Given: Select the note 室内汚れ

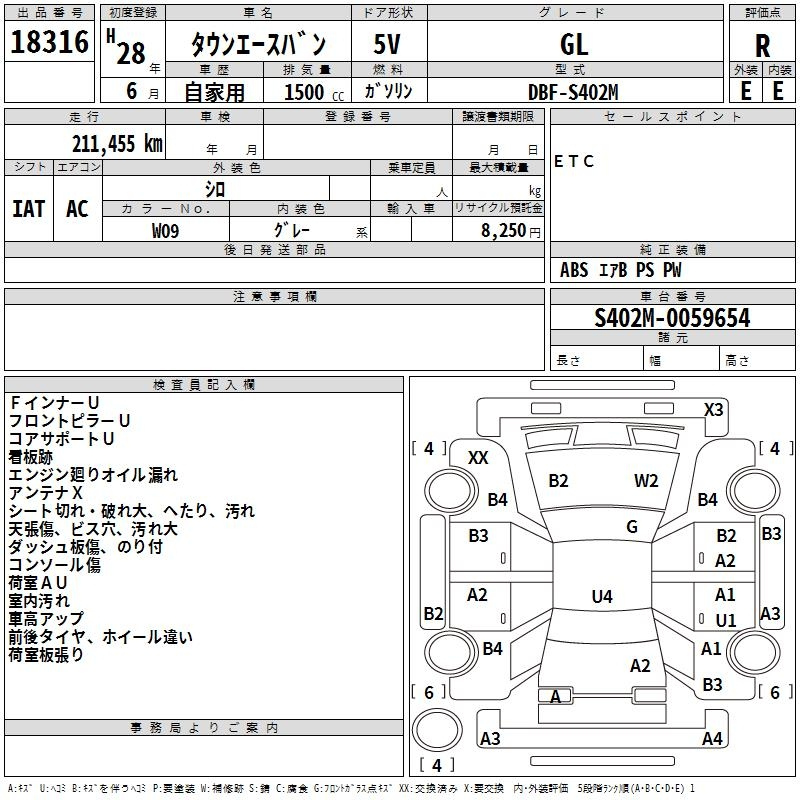Looking at the screenshot, I should point(39,601).
